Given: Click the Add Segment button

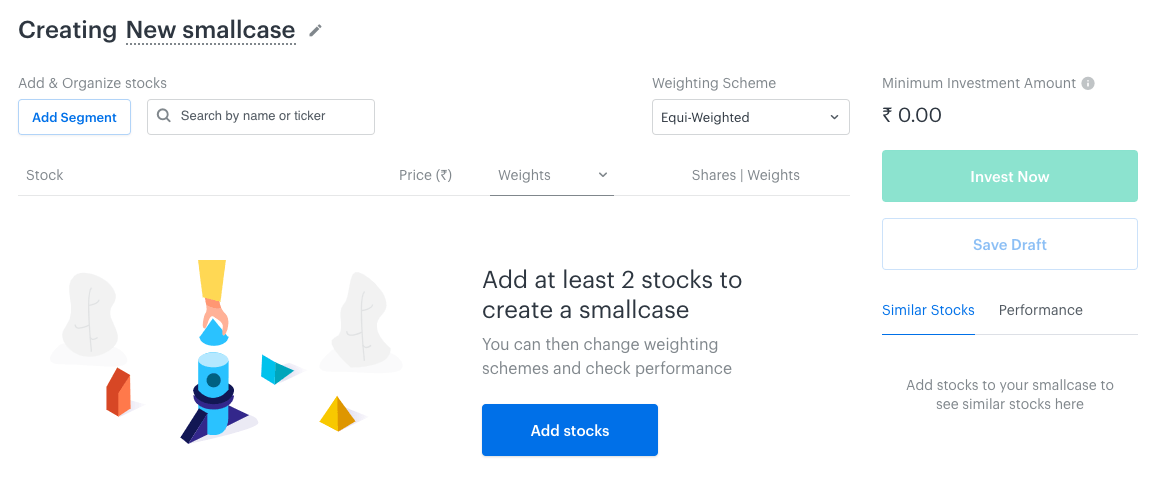Looking at the screenshot, I should 74,117.
